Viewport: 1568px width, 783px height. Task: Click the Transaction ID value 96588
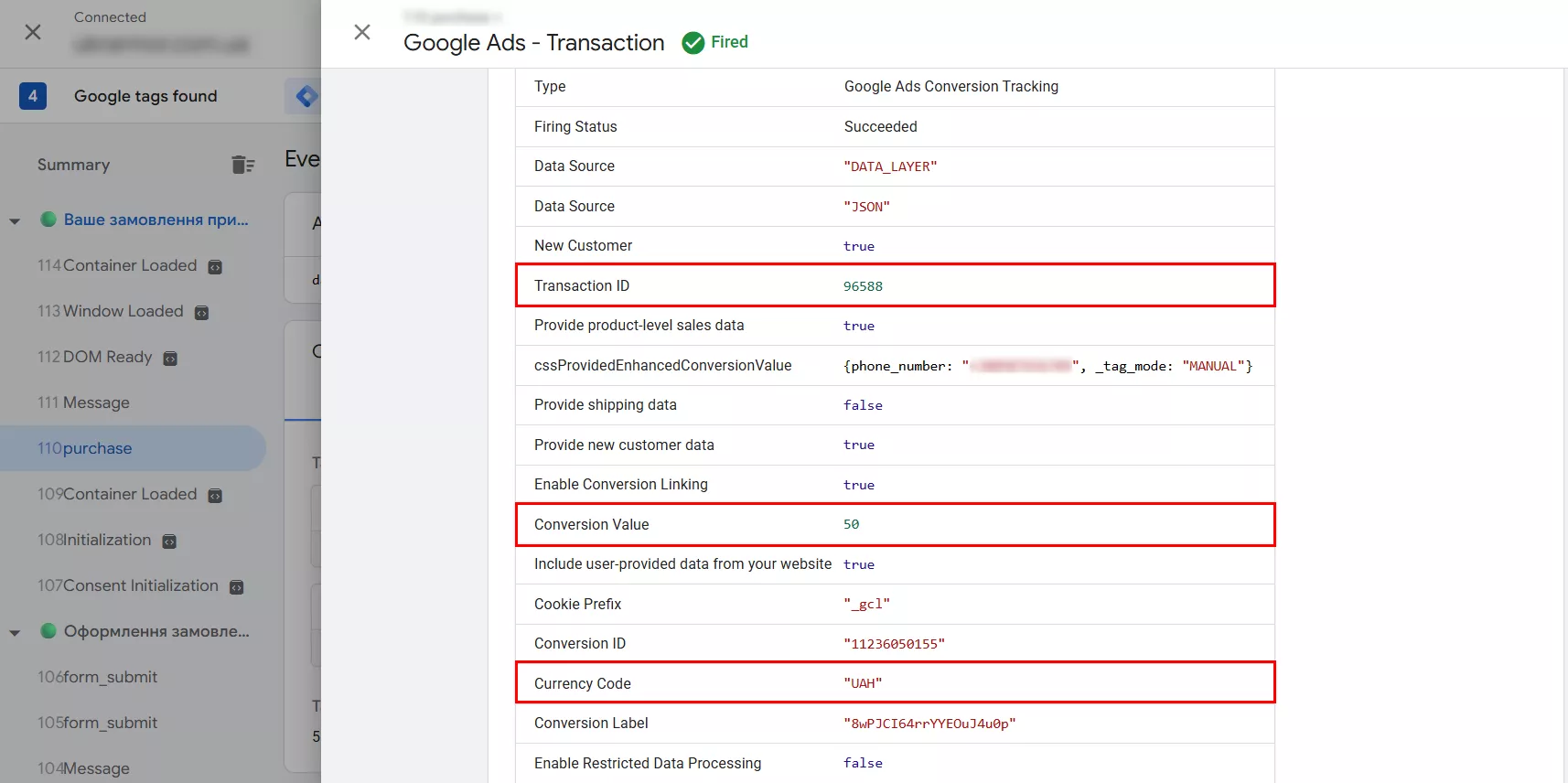(863, 286)
